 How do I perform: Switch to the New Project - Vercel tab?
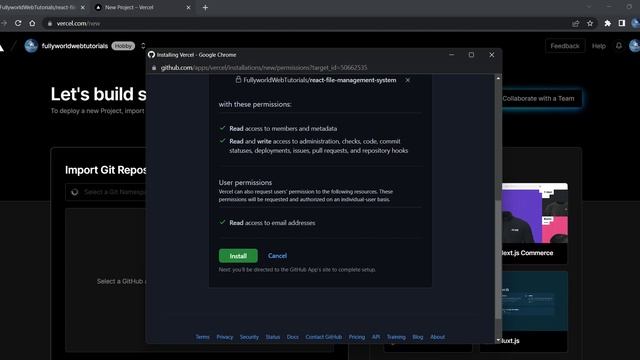tap(142, 7)
